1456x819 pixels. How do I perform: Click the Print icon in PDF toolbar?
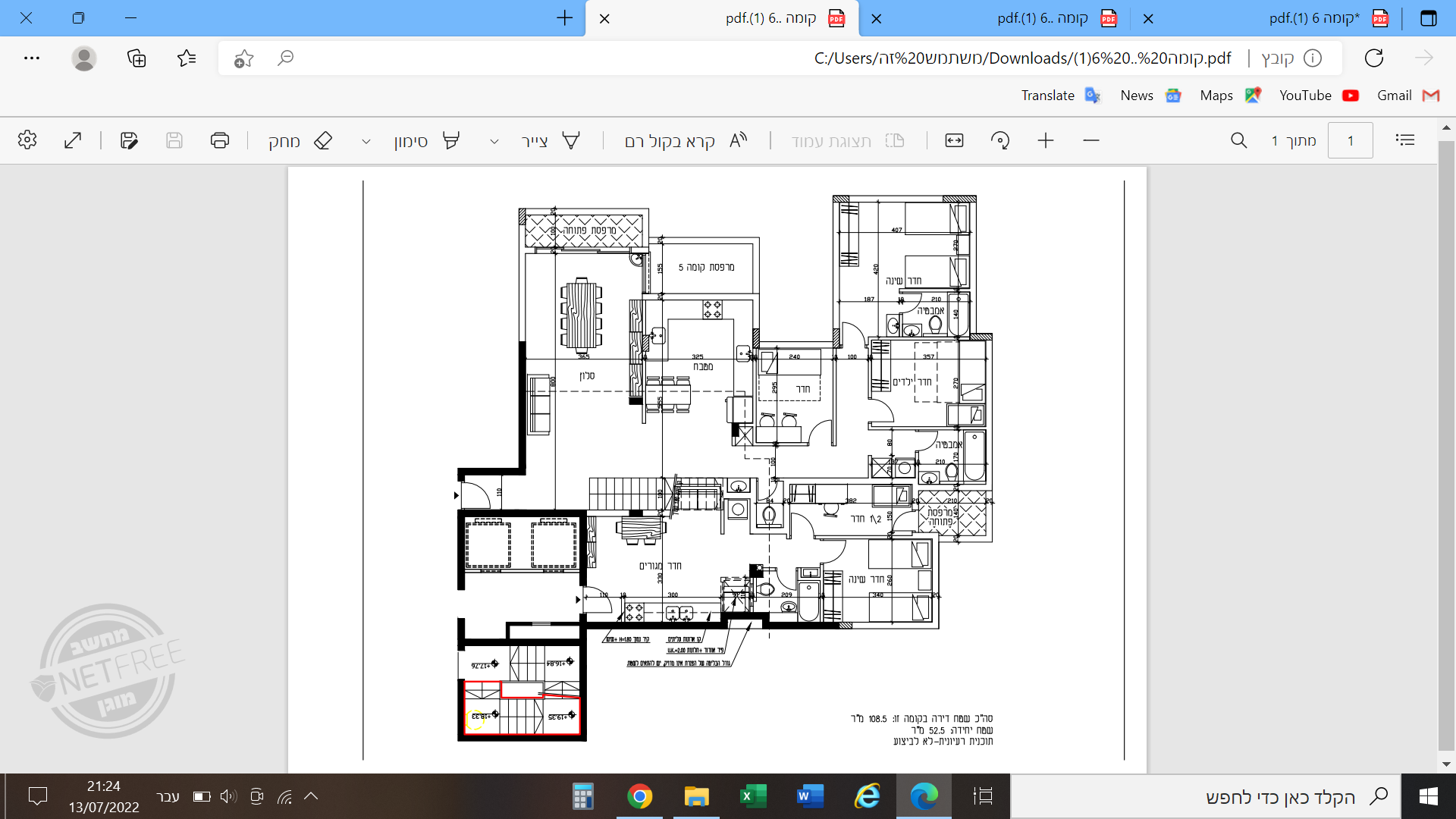click(220, 140)
